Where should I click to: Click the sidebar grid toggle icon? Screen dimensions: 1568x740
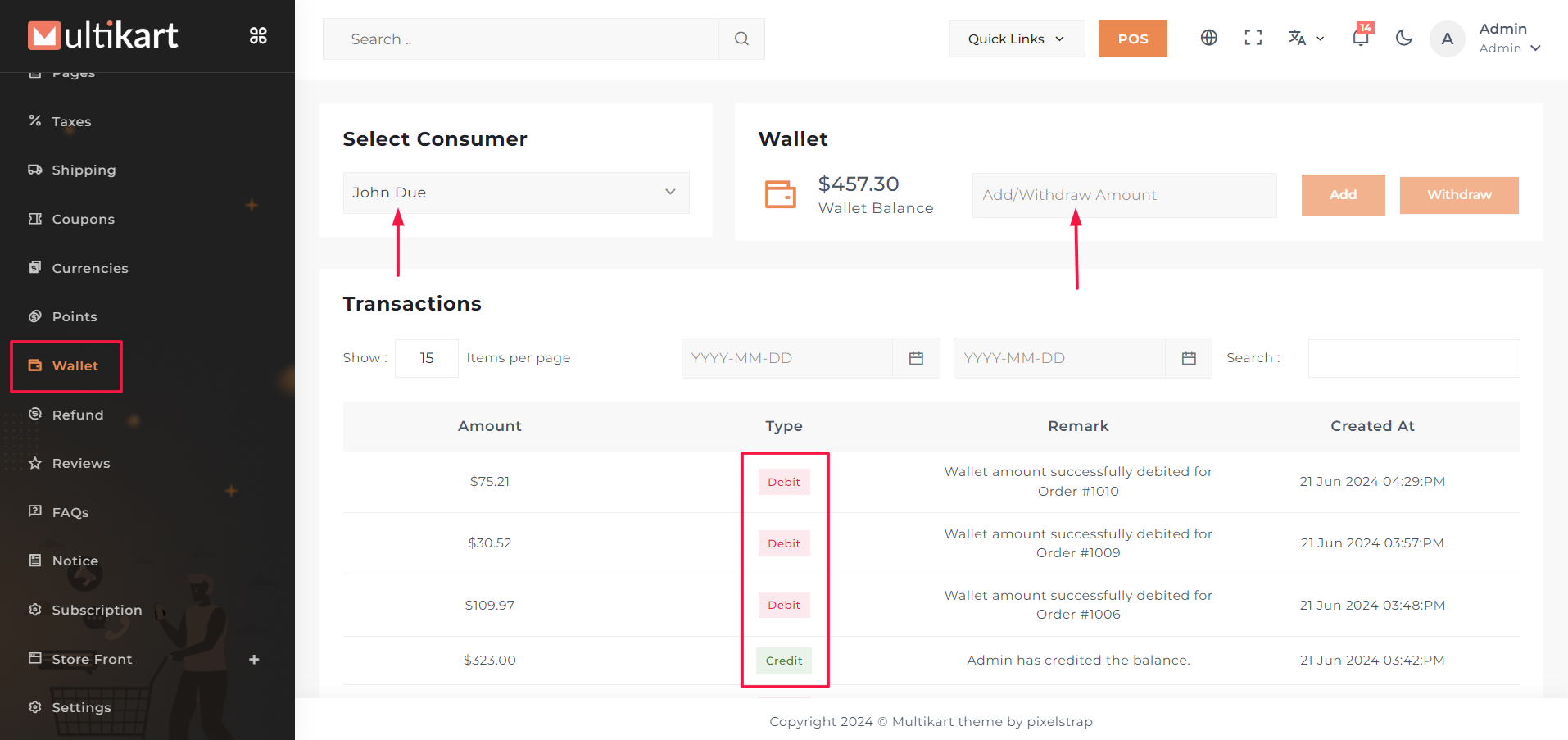(258, 35)
